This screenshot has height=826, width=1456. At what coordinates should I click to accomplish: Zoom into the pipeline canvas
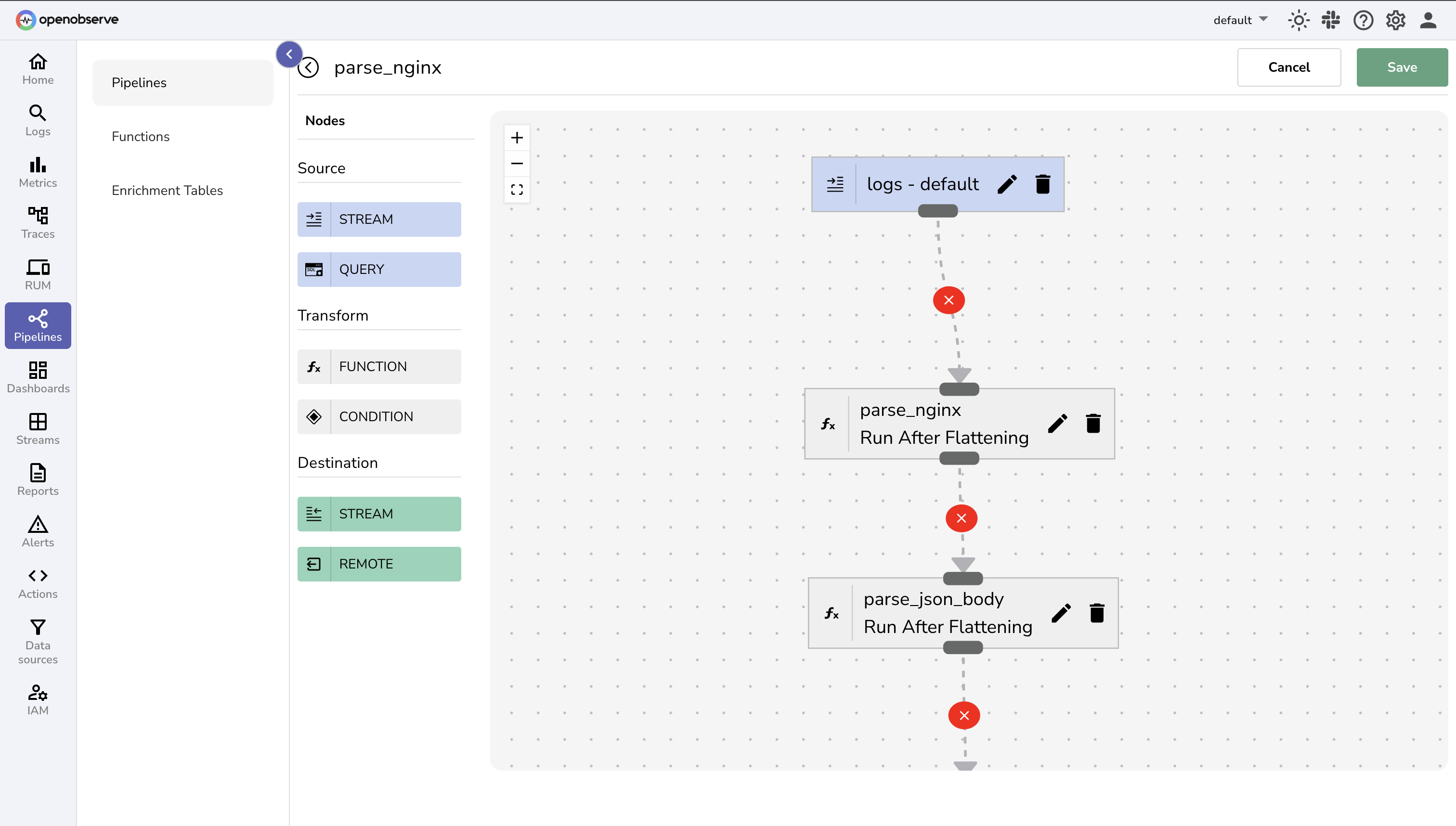click(517, 137)
